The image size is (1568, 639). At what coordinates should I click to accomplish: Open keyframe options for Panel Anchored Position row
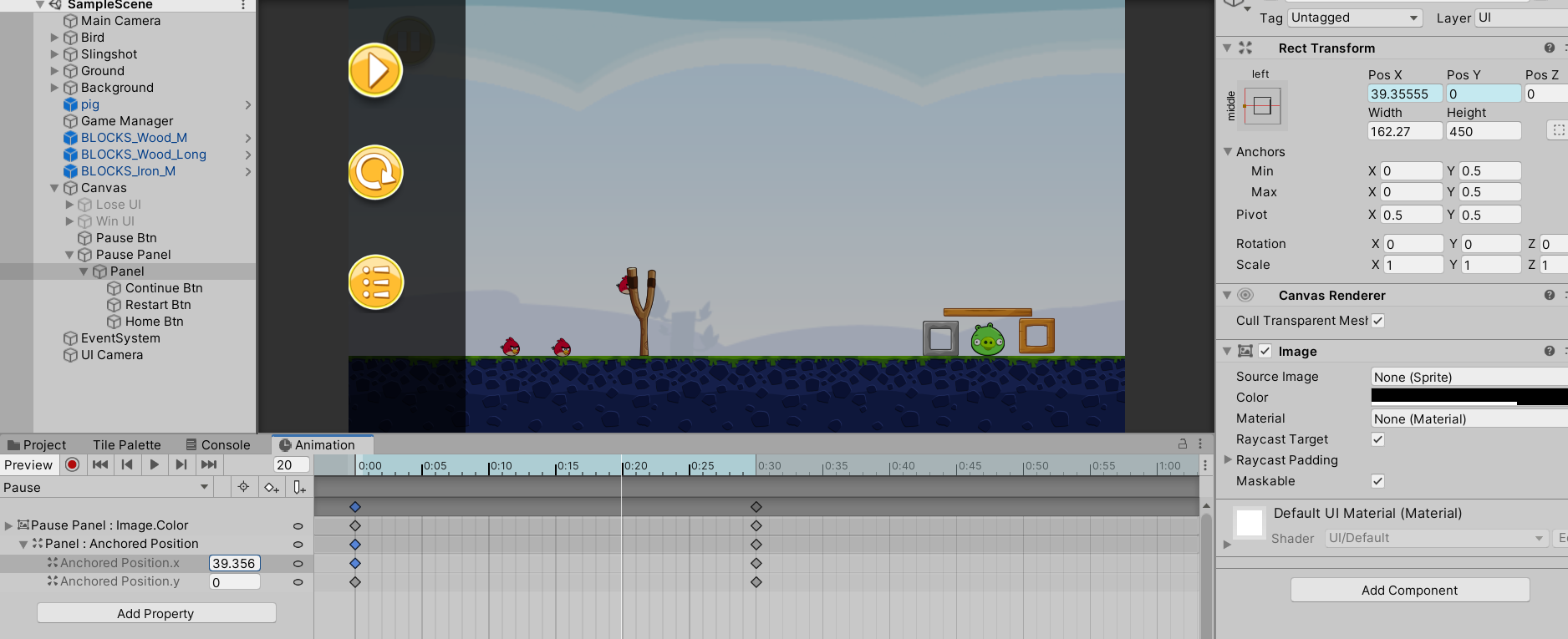pyautogui.click(x=298, y=545)
